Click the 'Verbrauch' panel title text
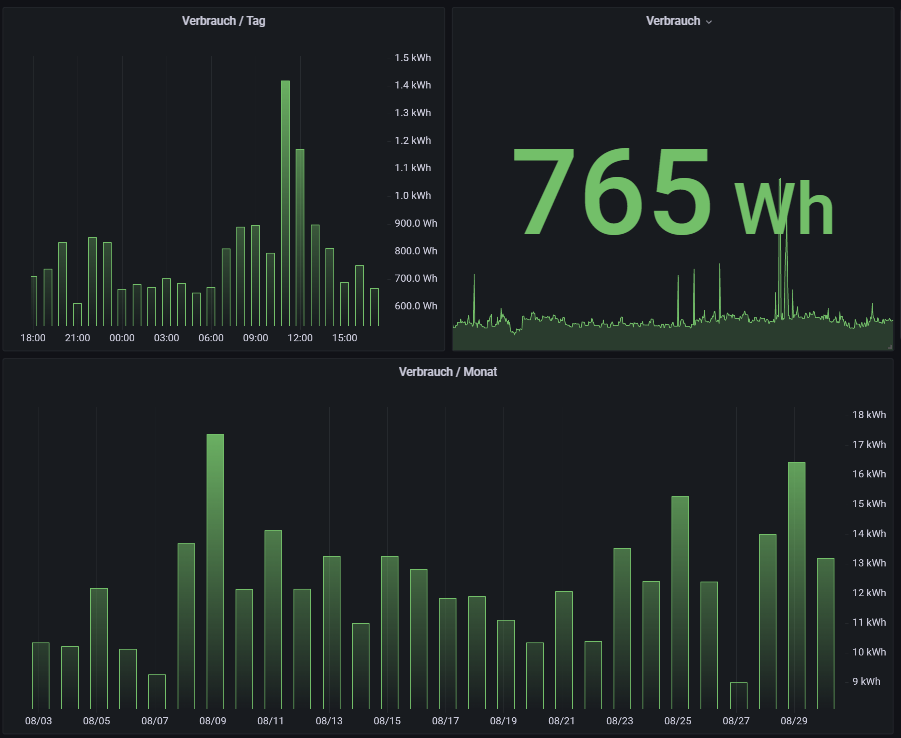 [672, 21]
